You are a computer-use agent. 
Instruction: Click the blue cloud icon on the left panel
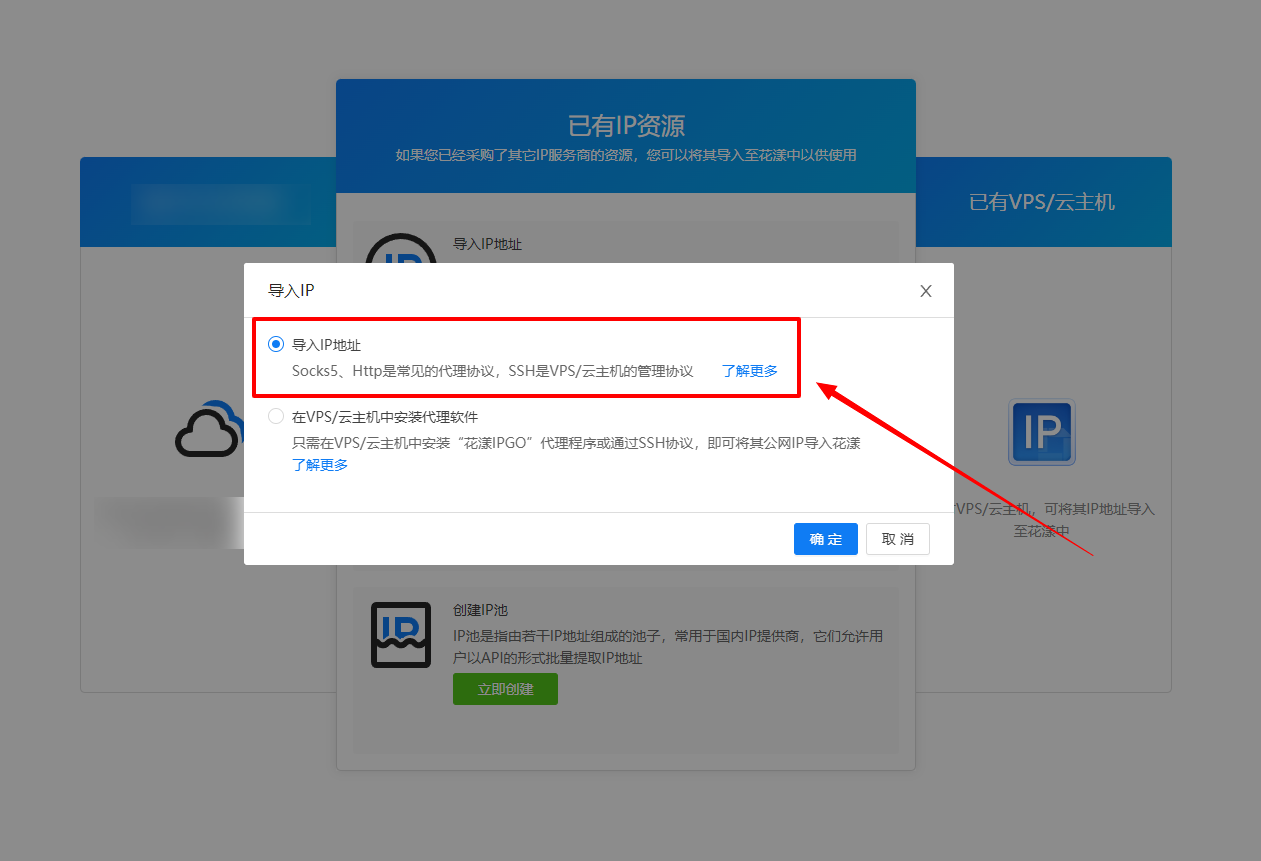pos(208,432)
